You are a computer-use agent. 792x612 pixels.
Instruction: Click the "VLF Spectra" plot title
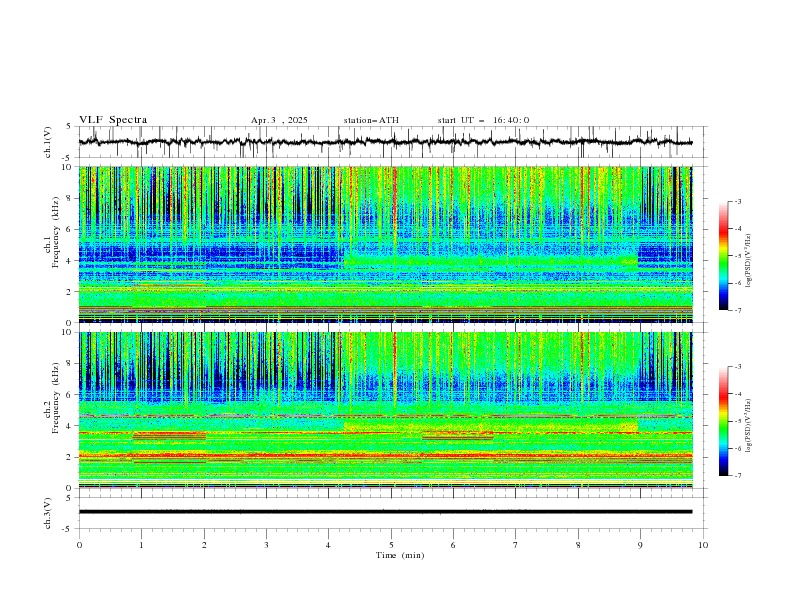pyautogui.click(x=113, y=120)
